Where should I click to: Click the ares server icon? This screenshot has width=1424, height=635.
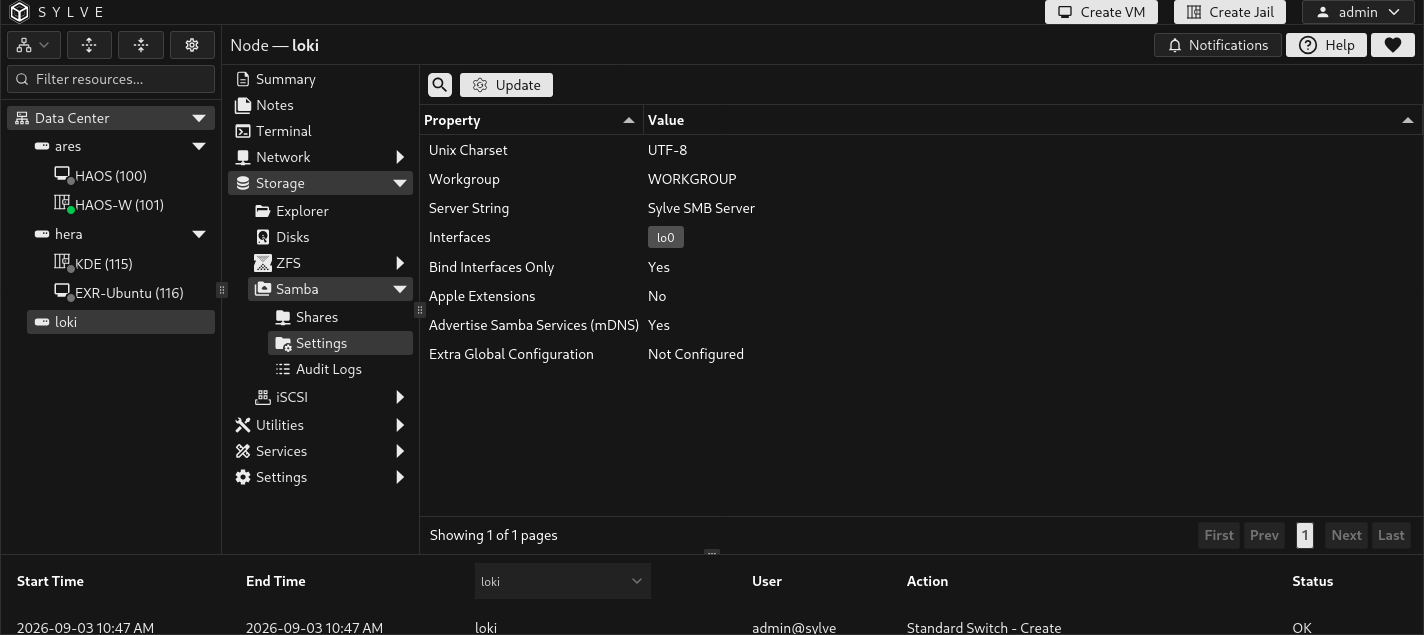pos(42,146)
